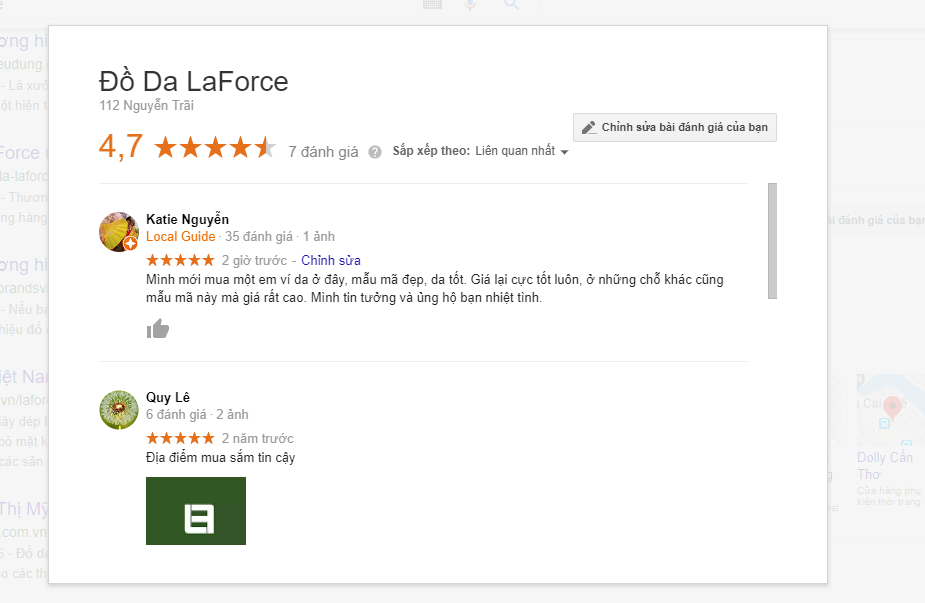Click the overall 4,7 star rating

point(214,149)
